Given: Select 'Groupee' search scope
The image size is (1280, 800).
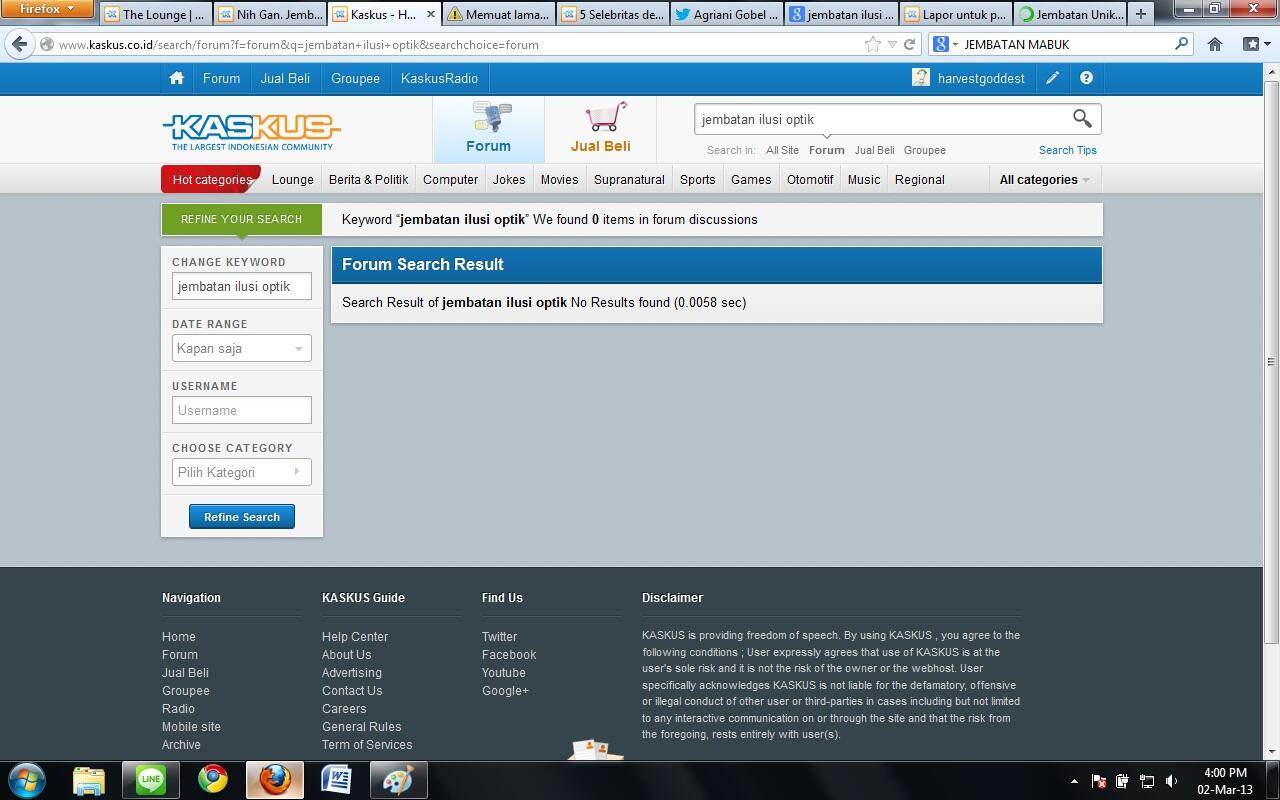Looking at the screenshot, I should click(924, 150).
